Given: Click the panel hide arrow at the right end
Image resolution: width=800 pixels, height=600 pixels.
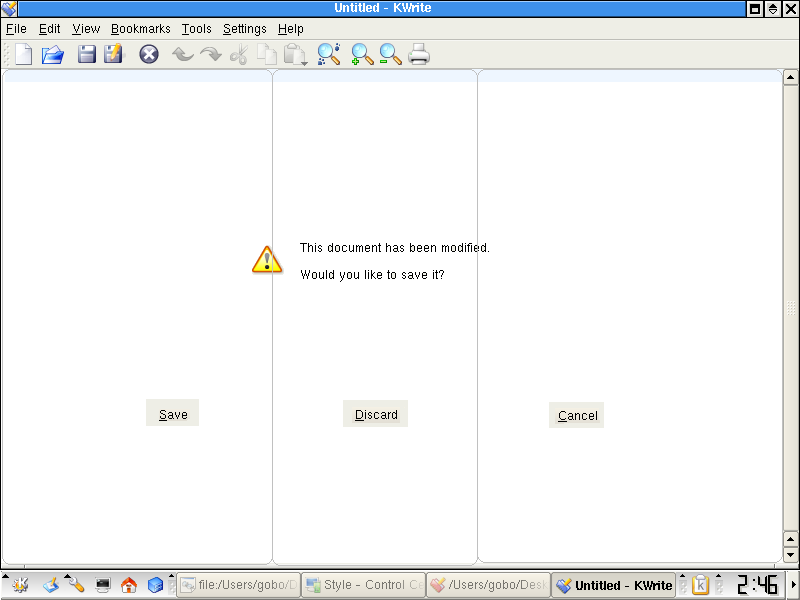Looking at the screenshot, I should [794, 585].
